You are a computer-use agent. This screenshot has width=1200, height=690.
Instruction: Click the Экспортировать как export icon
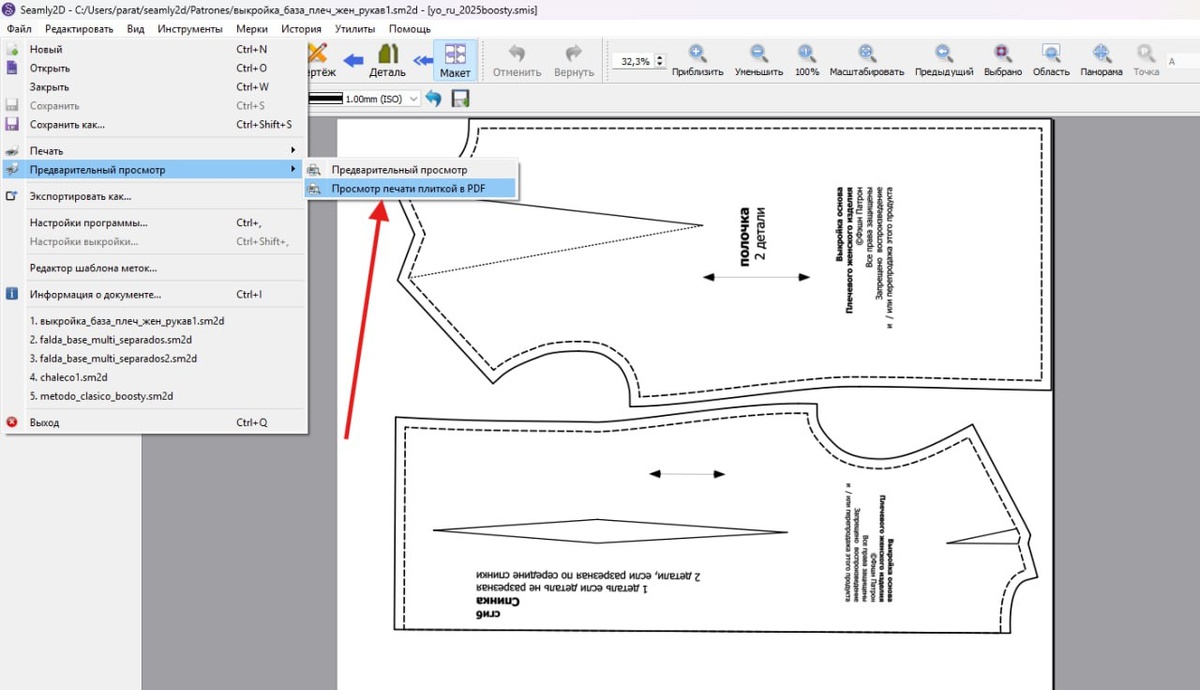coord(12,196)
